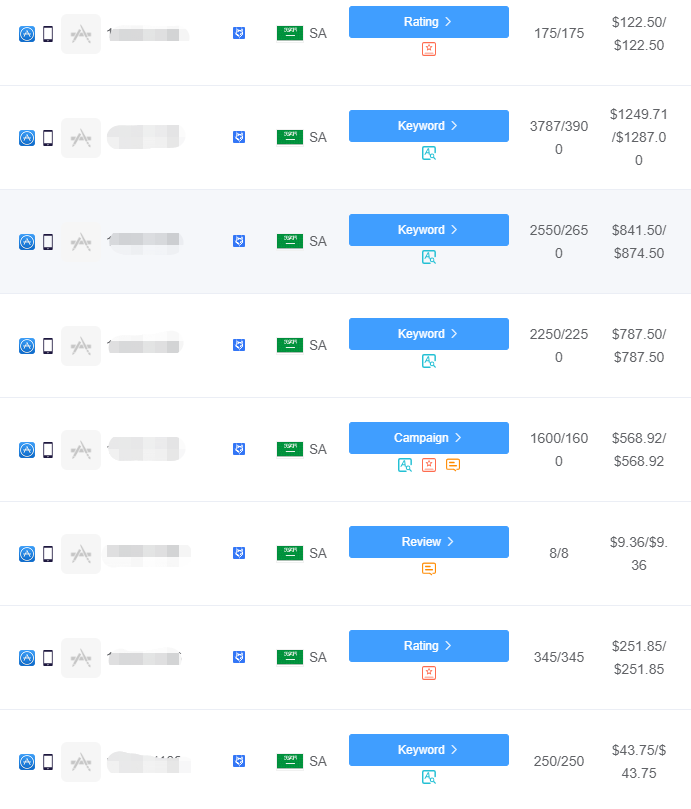This screenshot has width=691, height=809.
Task: Click the App Store icon in the $841.50 row
Action: pyautogui.click(x=27, y=241)
